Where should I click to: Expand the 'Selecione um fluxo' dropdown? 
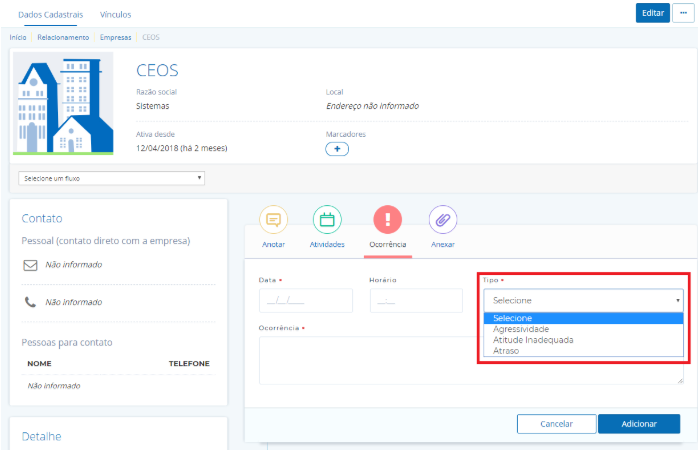click(111, 178)
